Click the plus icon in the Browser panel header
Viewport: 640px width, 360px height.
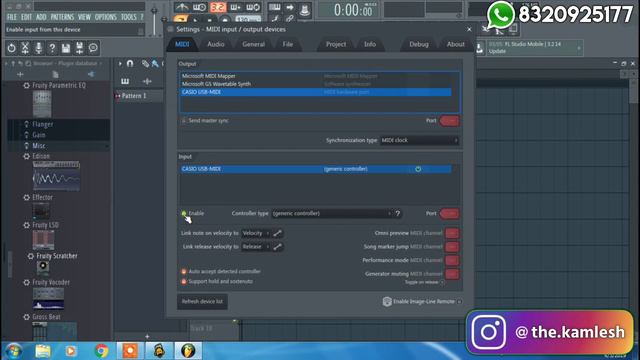click(20, 74)
